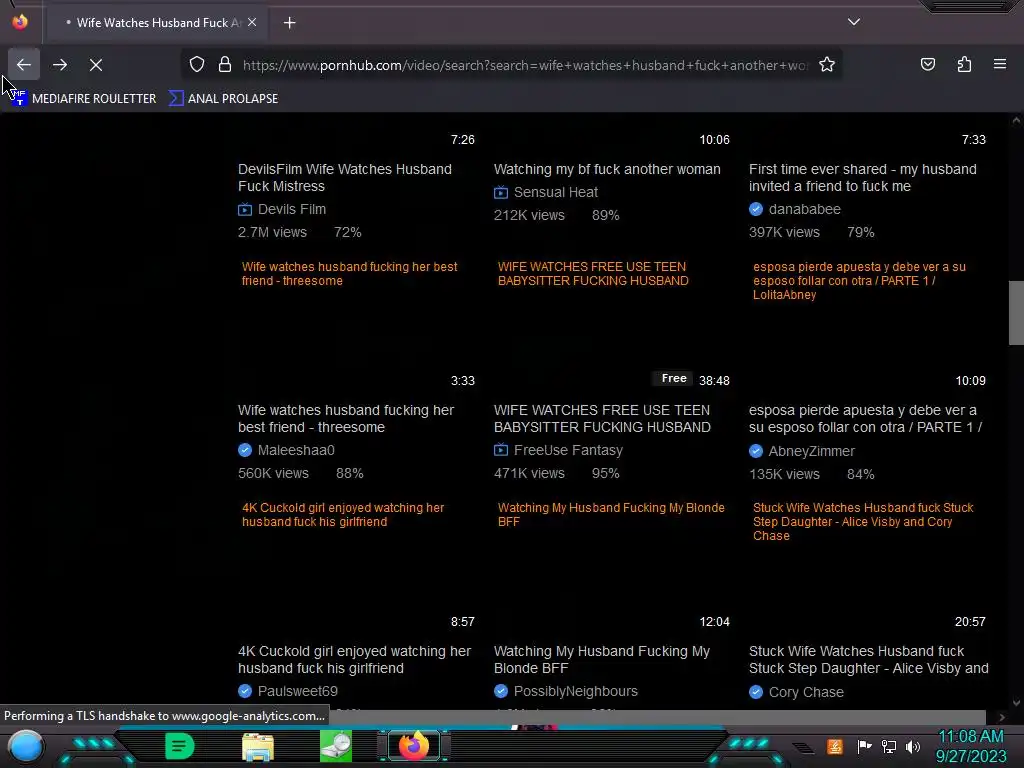1024x768 pixels.
Task: Click the 7:33 duration label
Action: point(973,140)
